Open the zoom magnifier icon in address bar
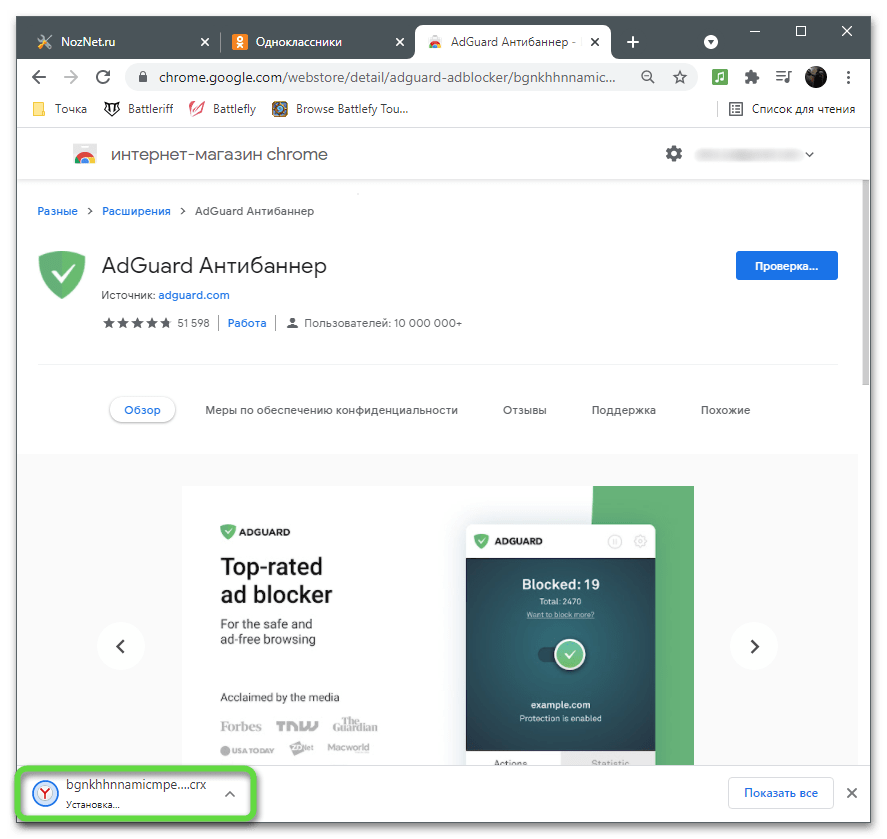Image resolution: width=887 pixels, height=839 pixels. click(x=648, y=77)
